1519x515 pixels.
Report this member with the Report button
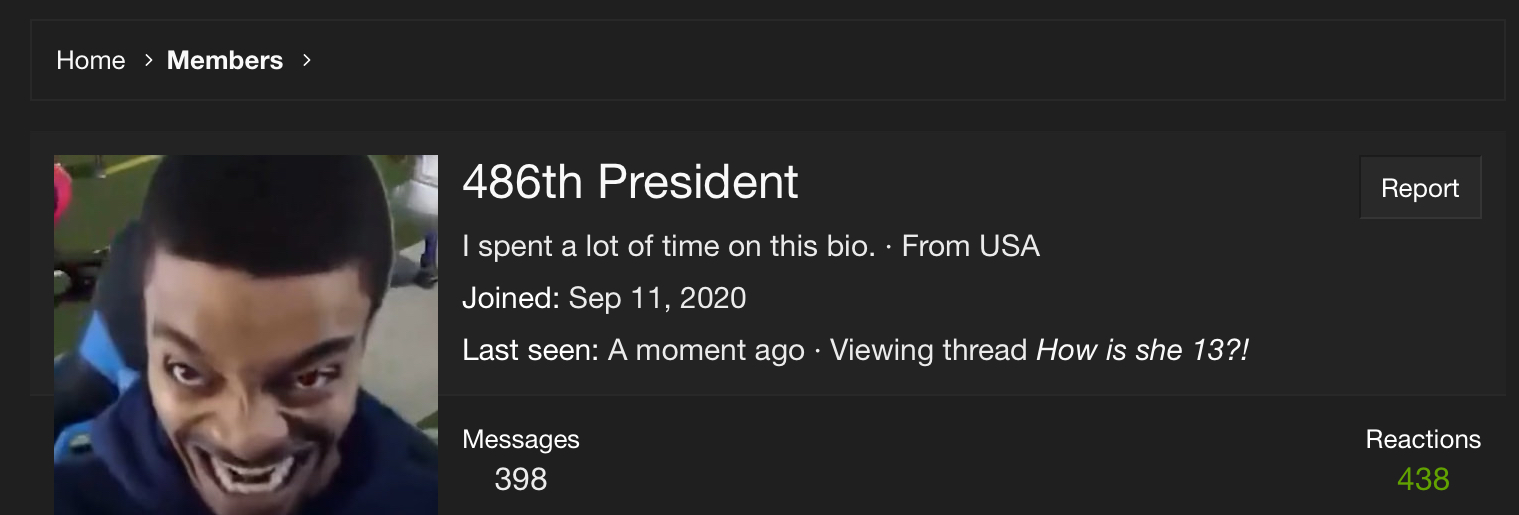(x=1420, y=188)
